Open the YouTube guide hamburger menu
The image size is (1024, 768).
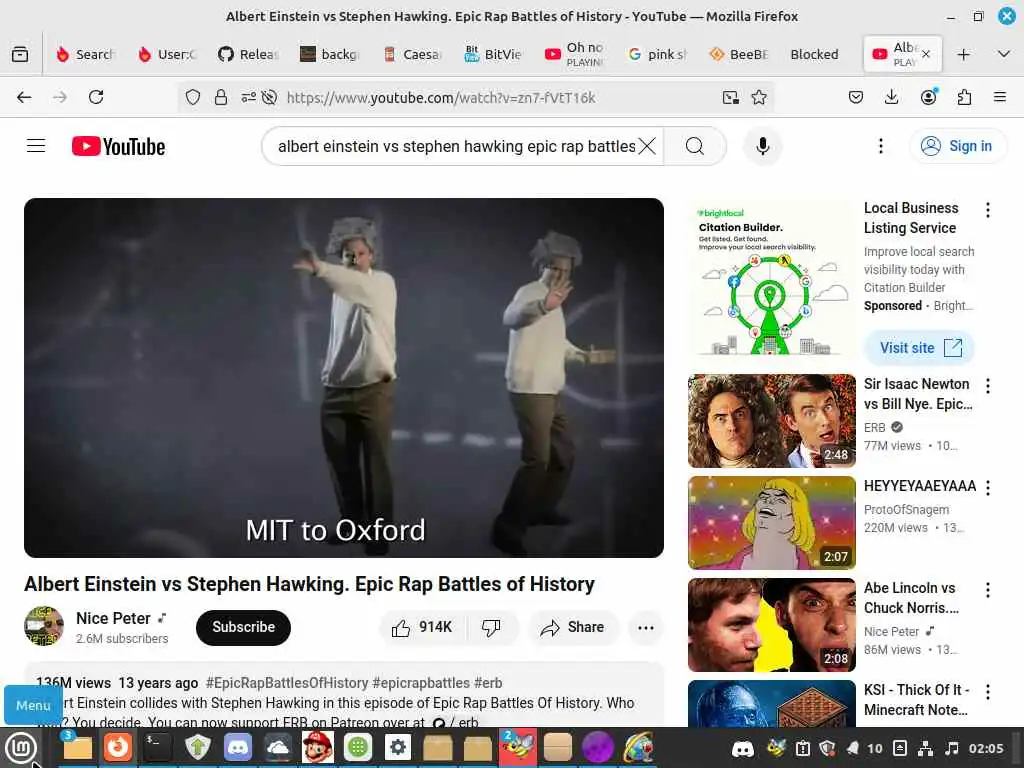pyautogui.click(x=36, y=146)
